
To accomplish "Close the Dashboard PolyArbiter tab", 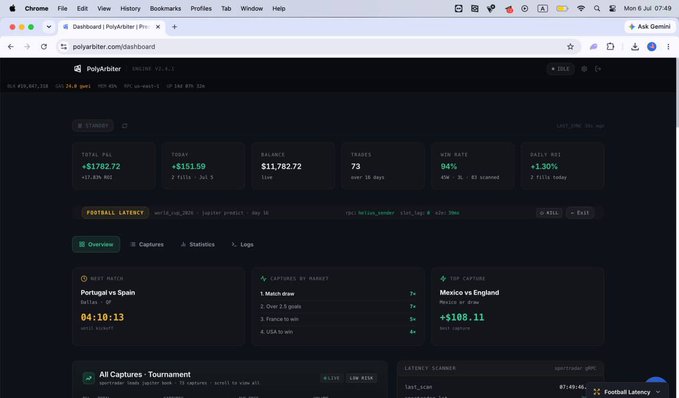I will tap(158, 27).
